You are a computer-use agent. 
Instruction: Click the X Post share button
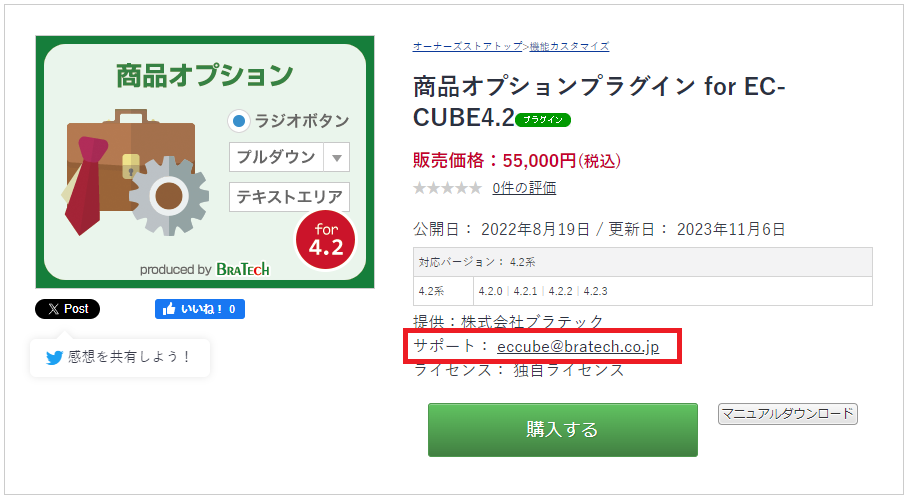click(x=67, y=309)
